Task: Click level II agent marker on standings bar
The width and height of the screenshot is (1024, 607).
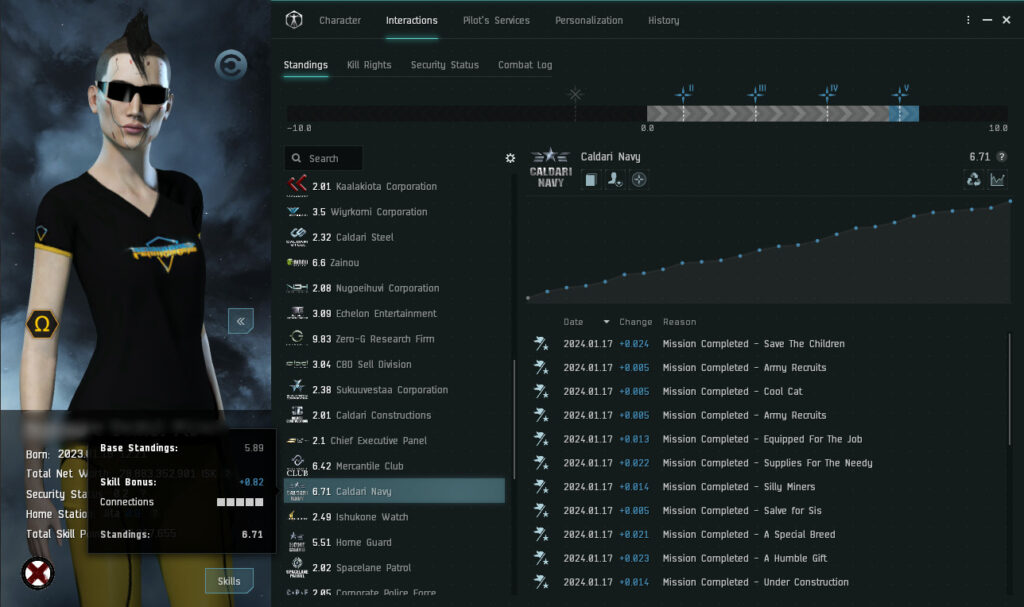Action: click(x=684, y=93)
